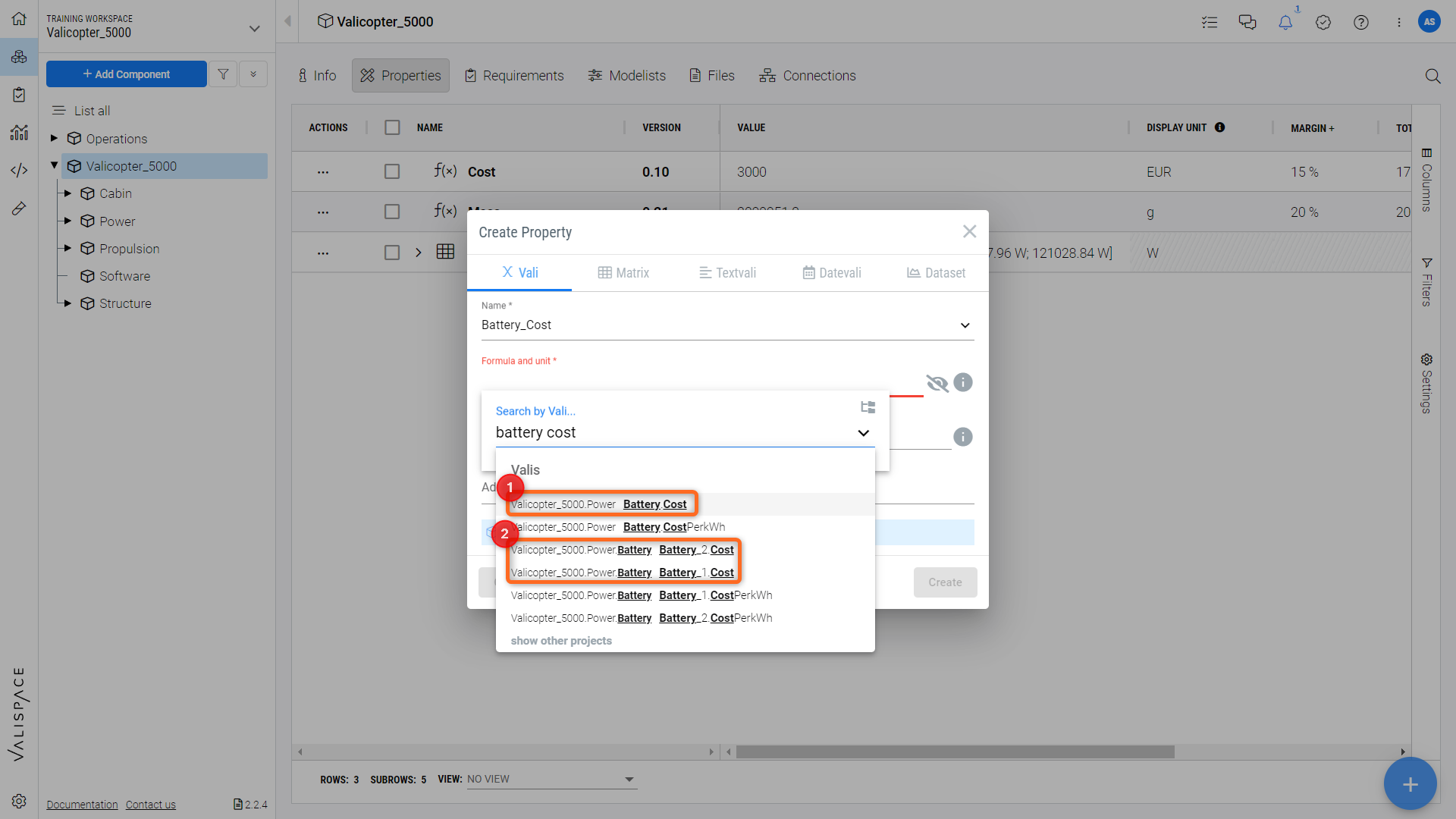View notifications bell
The image size is (1456, 819).
click(1285, 22)
